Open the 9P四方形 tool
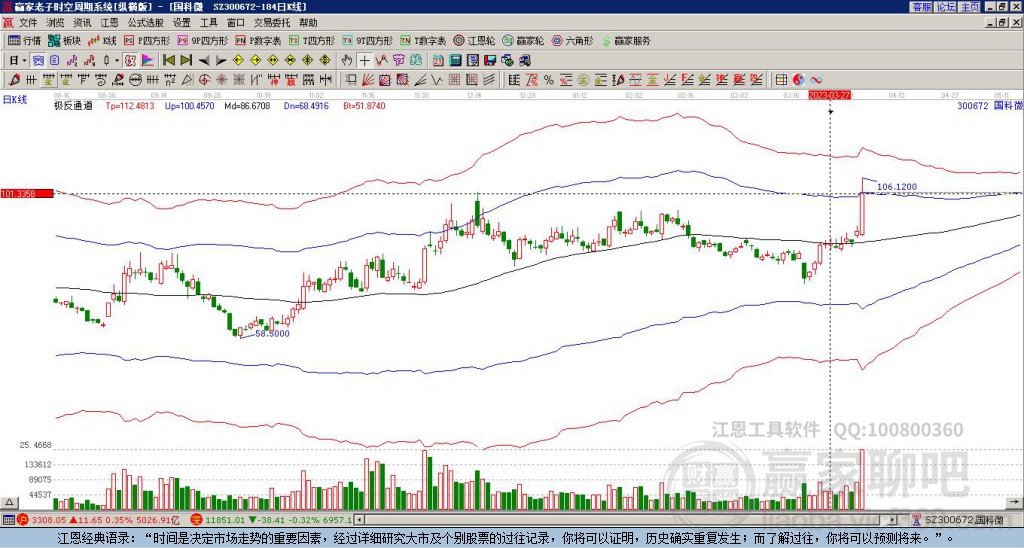The width and height of the screenshot is (1024, 548). tap(203, 40)
